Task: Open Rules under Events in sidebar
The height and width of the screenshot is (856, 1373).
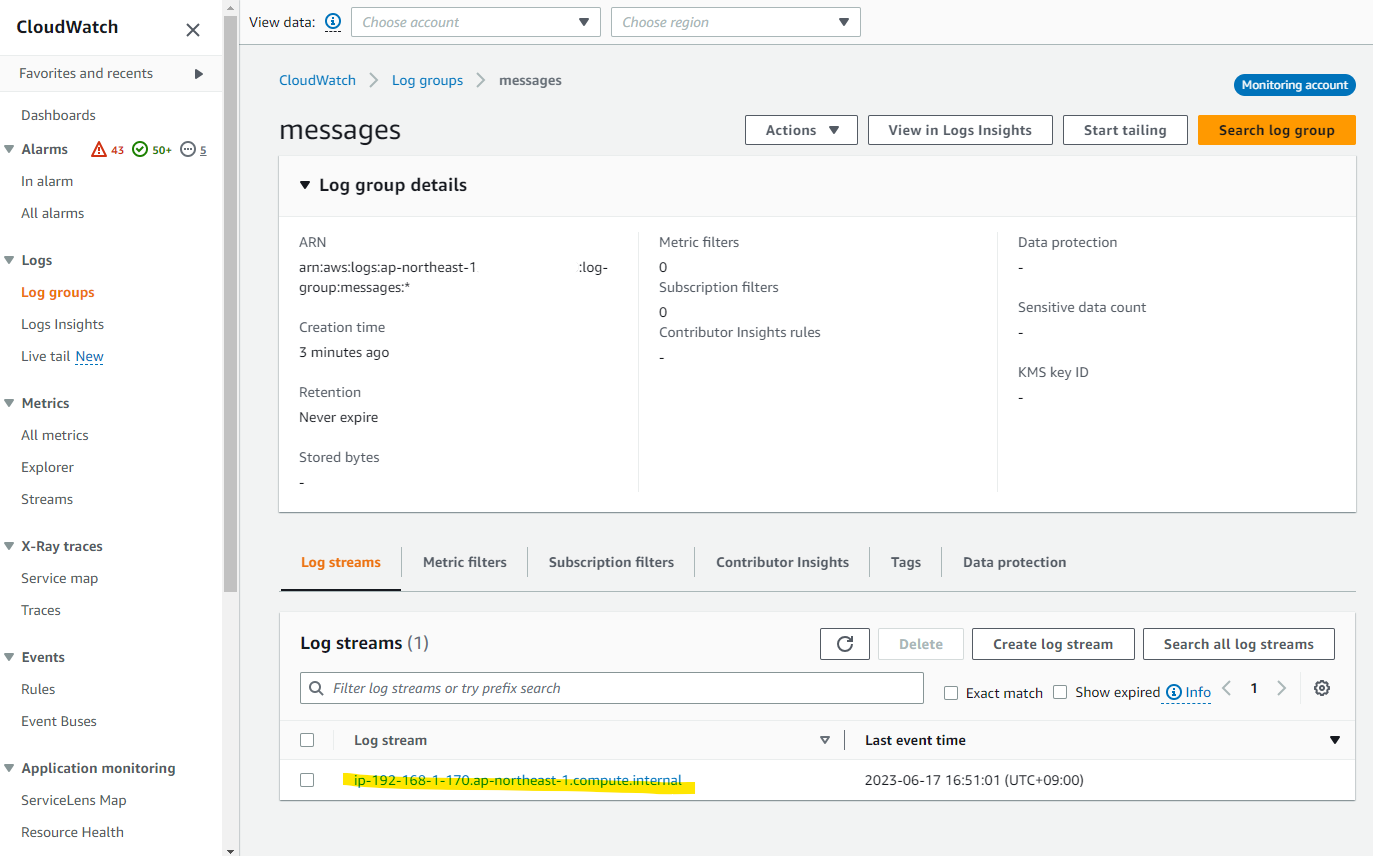Action: pos(38,689)
